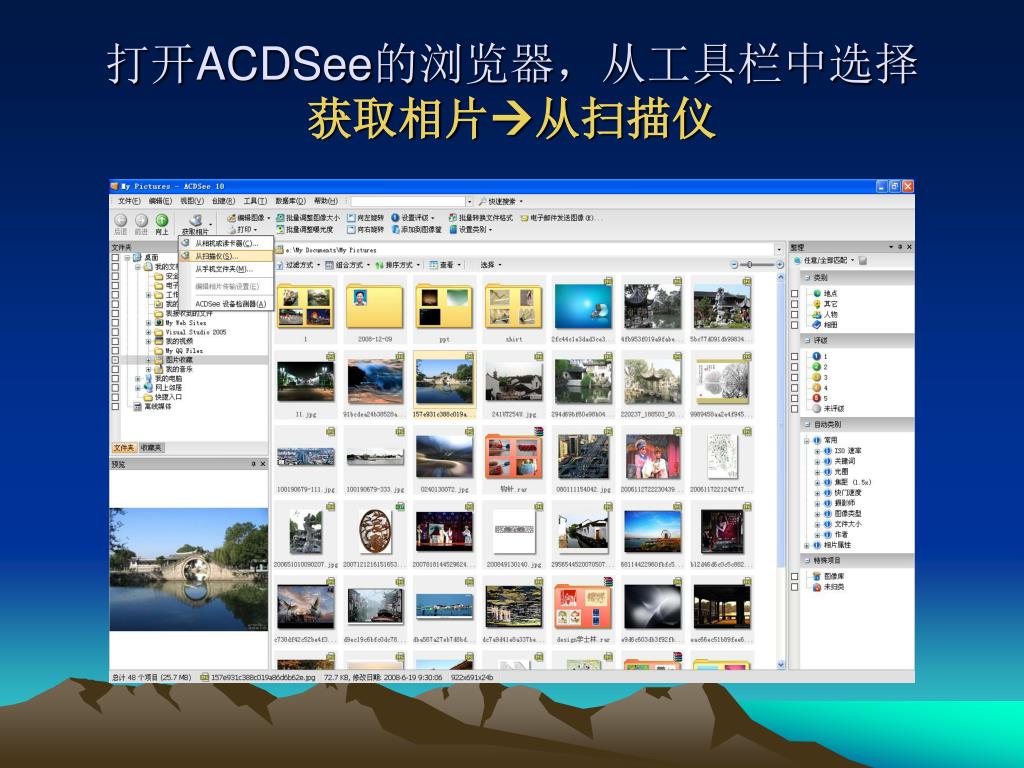
Task: Check the 其它 category checkbox
Action: point(795,304)
